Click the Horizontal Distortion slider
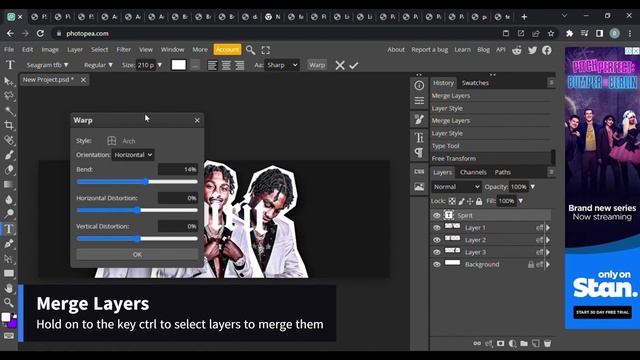The height and width of the screenshot is (360, 640). click(137, 210)
